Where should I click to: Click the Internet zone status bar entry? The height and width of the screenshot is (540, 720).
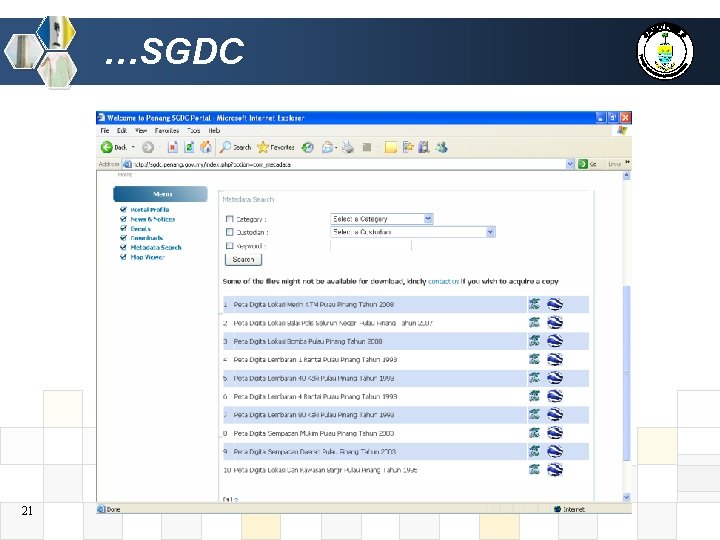coord(569,509)
